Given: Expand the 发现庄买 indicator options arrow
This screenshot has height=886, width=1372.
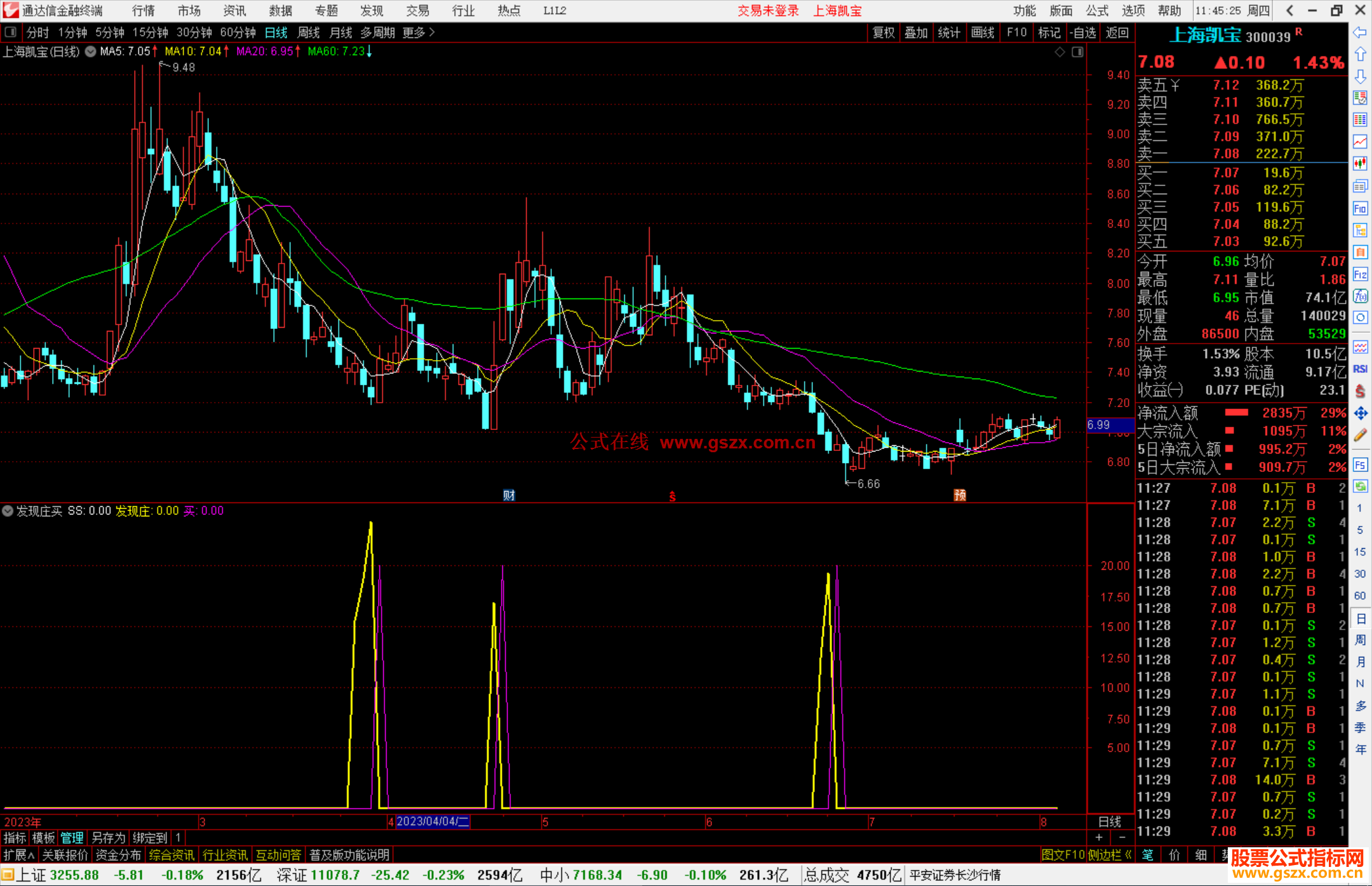Looking at the screenshot, I should [x=8, y=511].
